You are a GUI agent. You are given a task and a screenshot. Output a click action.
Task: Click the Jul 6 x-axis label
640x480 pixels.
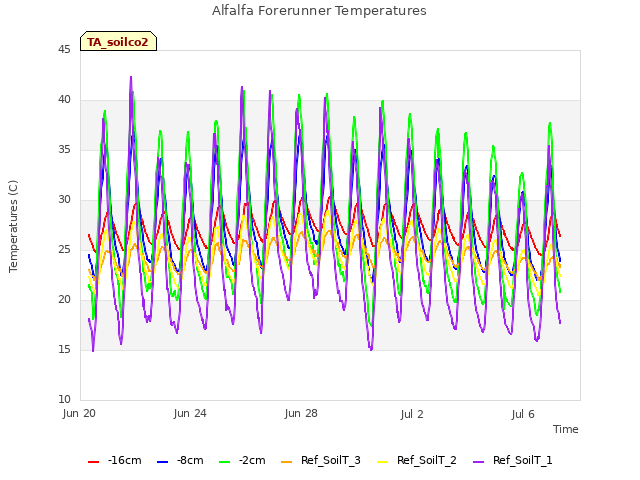523,414
